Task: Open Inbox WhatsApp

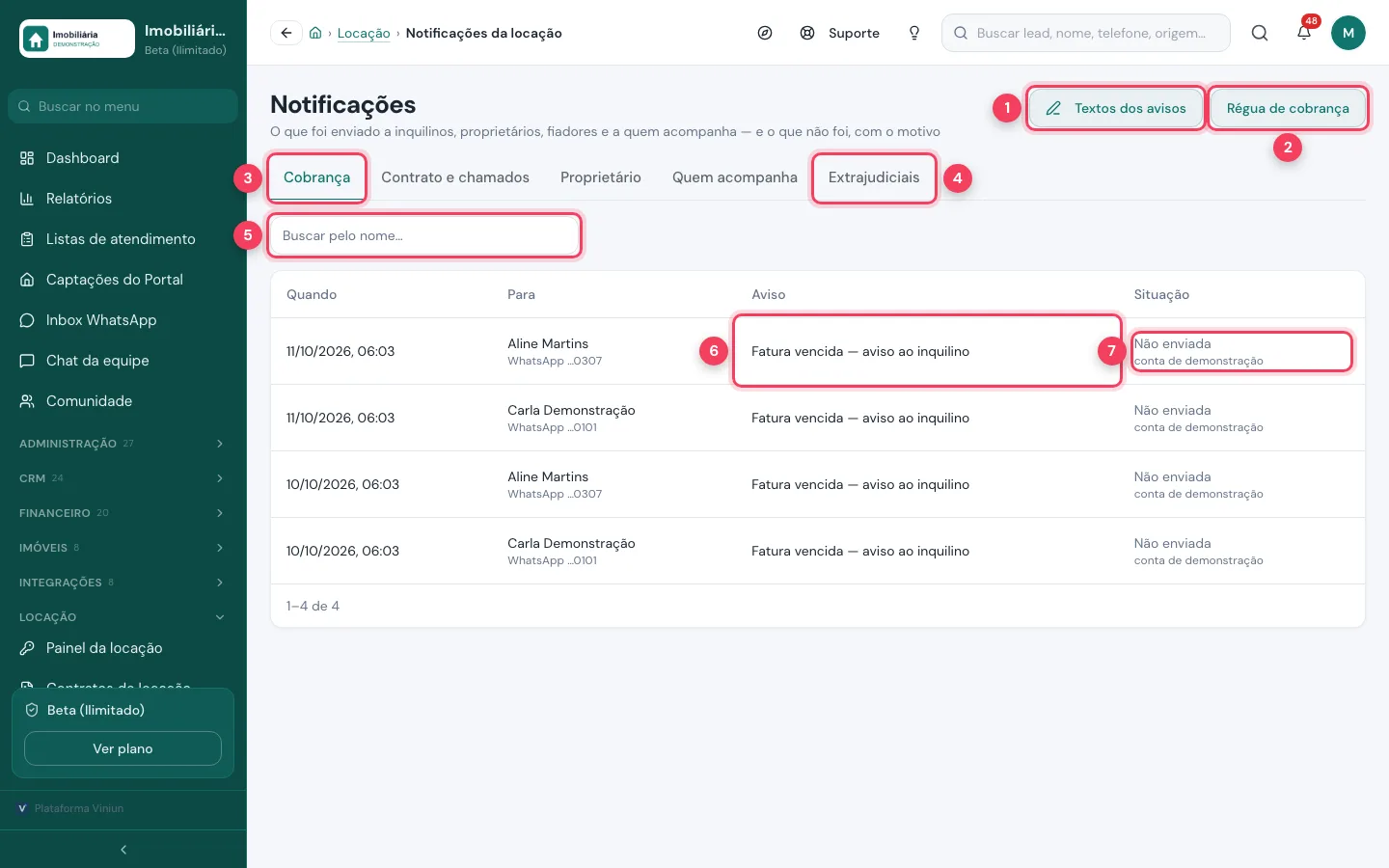Action: click(123, 320)
